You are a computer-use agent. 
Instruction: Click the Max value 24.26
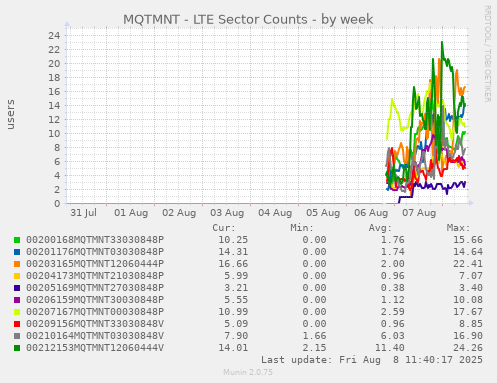[x=468, y=348]
